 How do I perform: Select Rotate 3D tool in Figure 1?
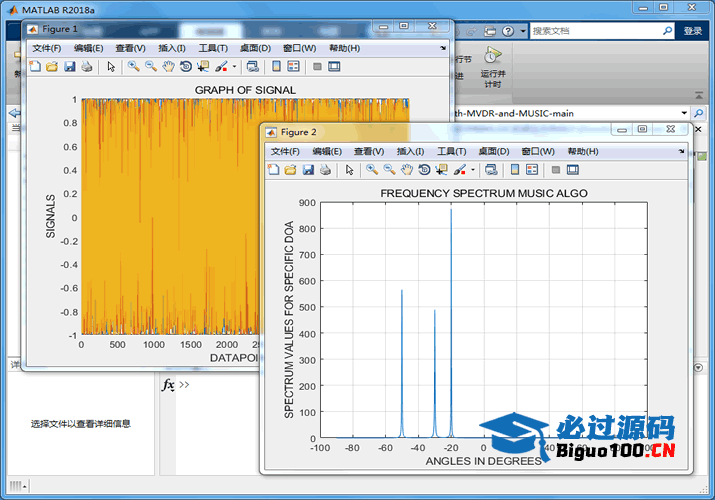click(185, 67)
